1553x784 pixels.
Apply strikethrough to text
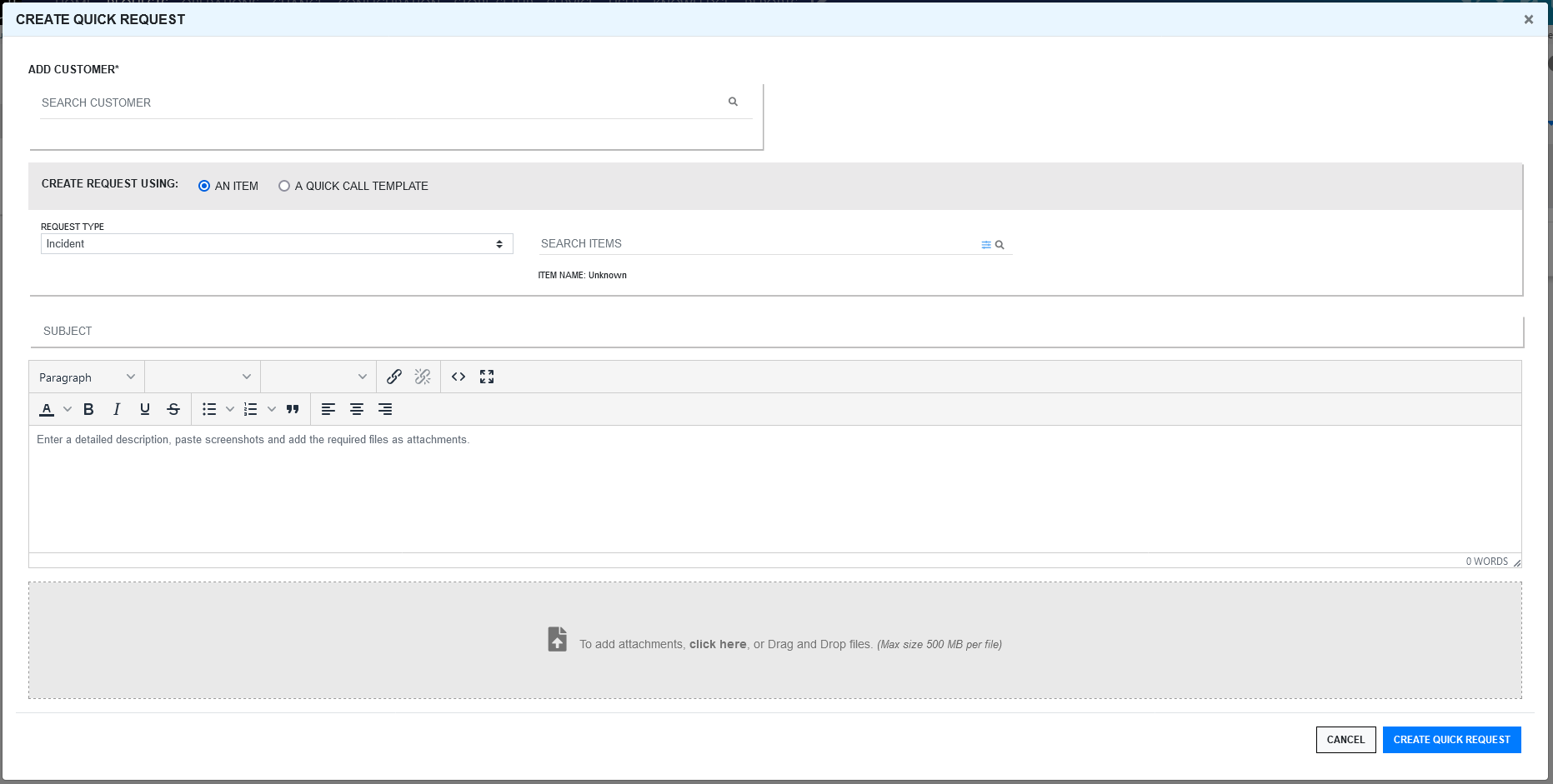[173, 409]
